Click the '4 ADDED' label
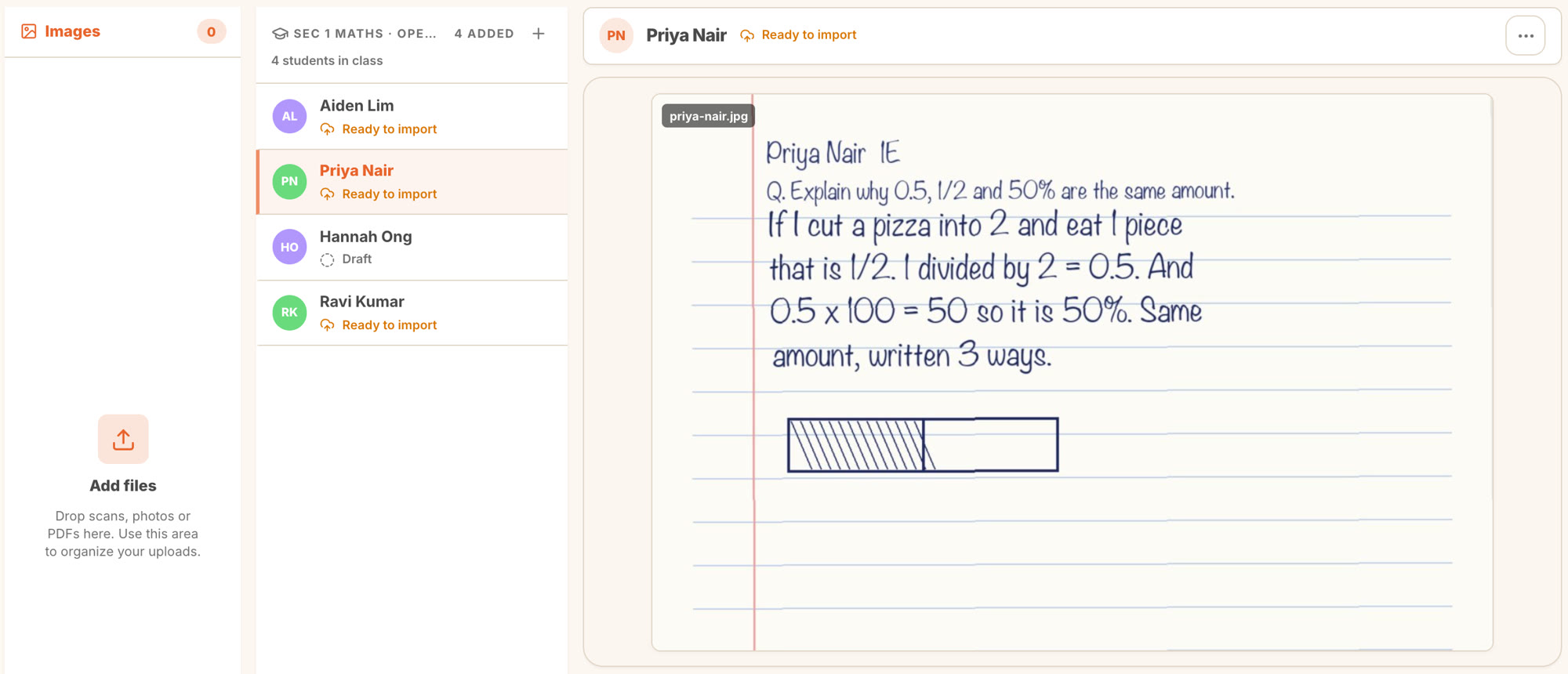This screenshot has height=674, width=1568. point(484,34)
